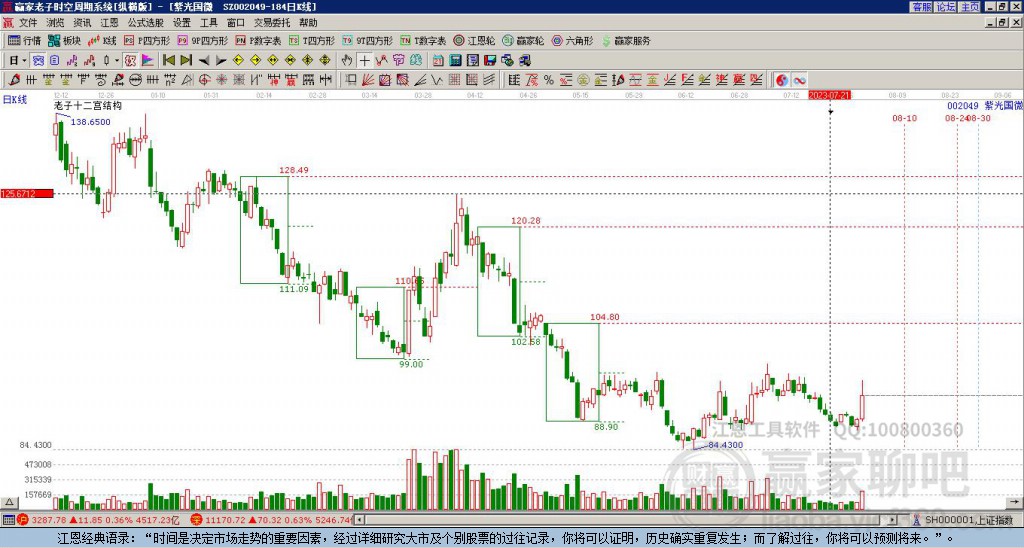Image resolution: width=1024 pixels, height=548 pixels.
Task: Toggle the infinity loop icon
Action: (x=799, y=80)
